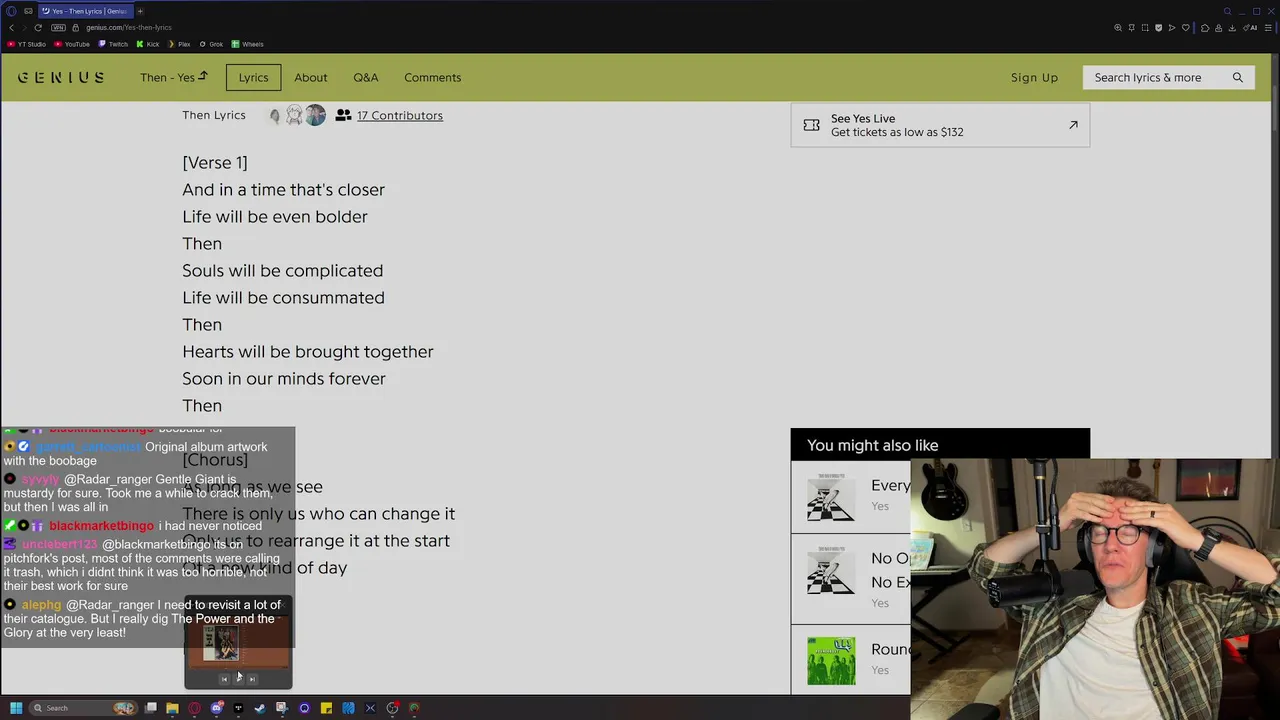Open the YouTube bookmark
The width and height of the screenshot is (1280, 720).
click(x=71, y=44)
